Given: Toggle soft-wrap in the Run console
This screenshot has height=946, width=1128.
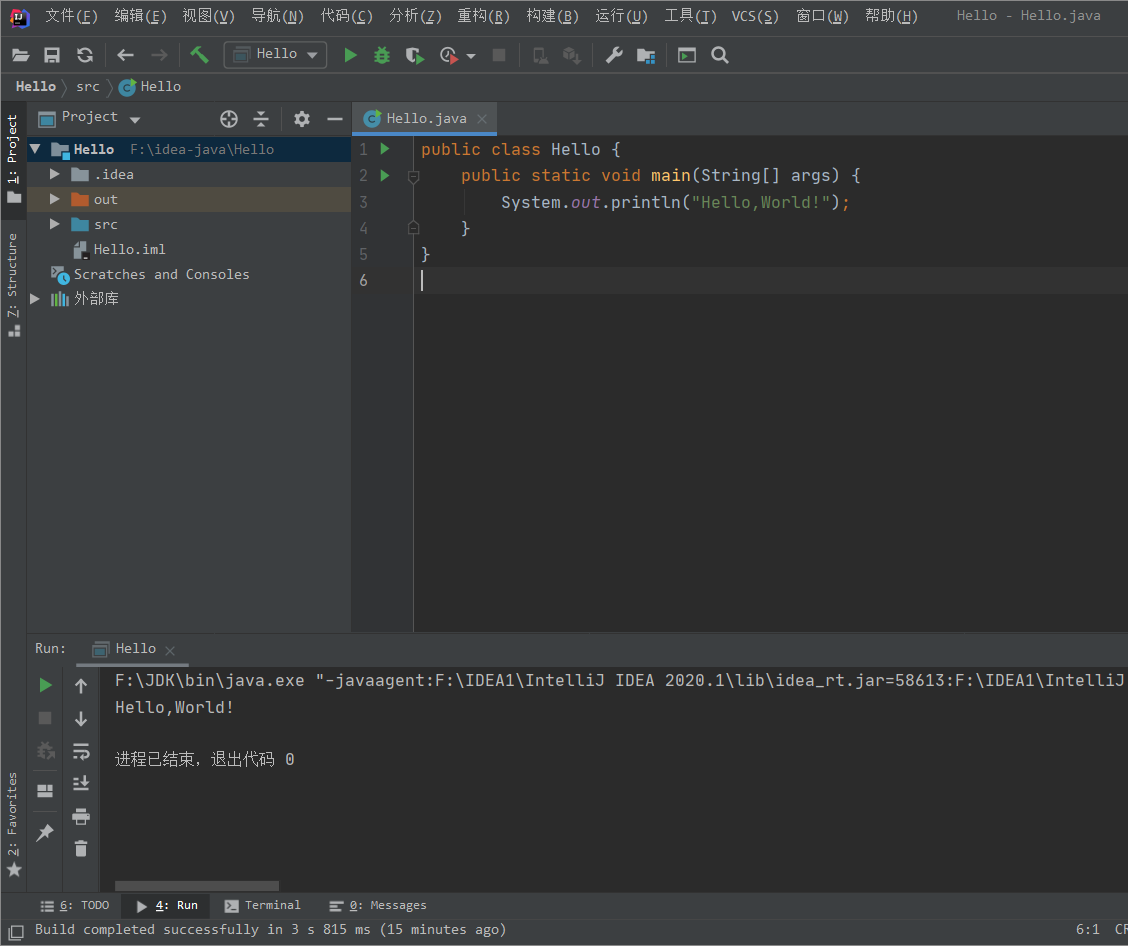Looking at the screenshot, I should pyautogui.click(x=81, y=751).
